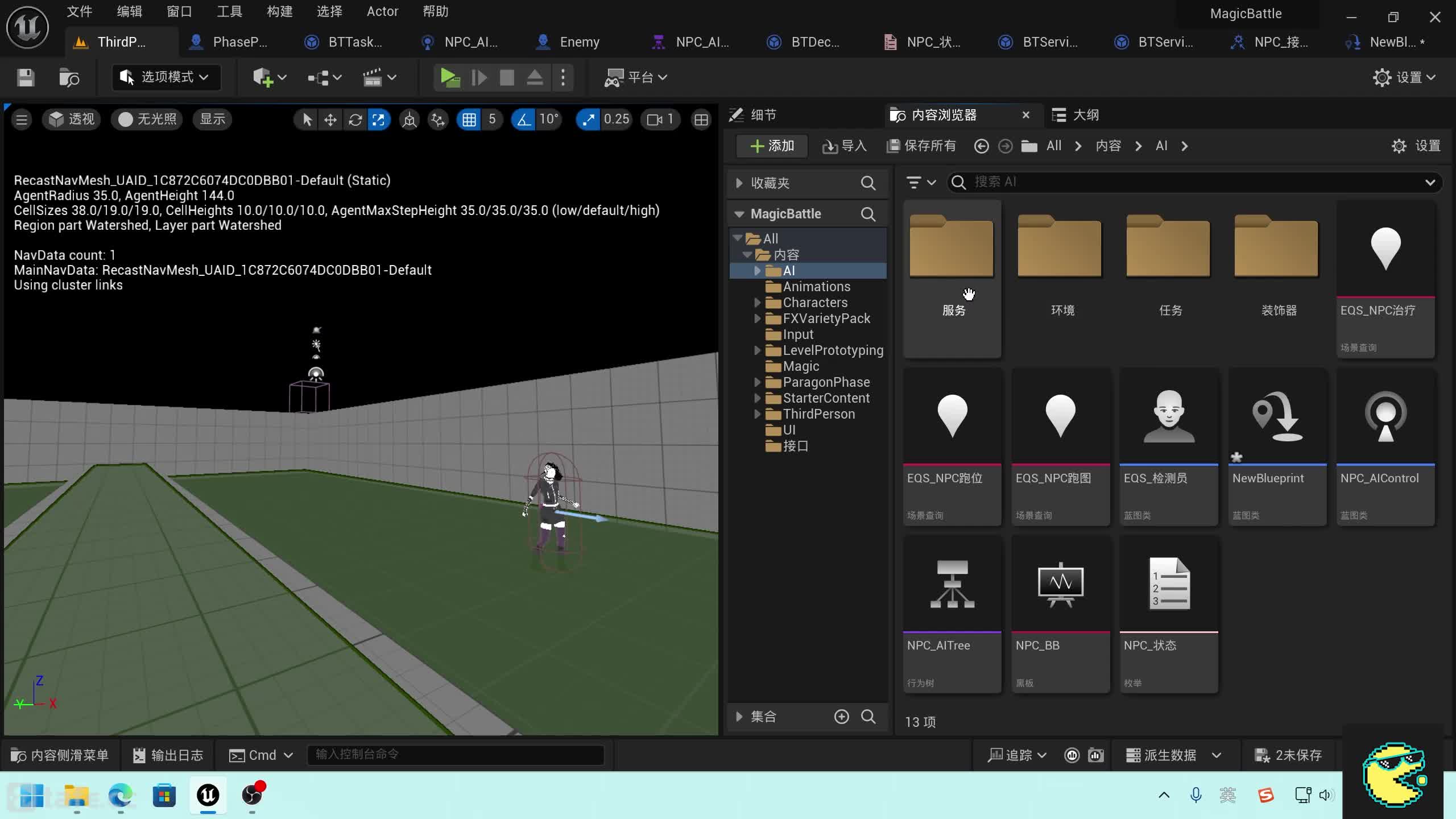
Task: Open the blueprints dropdown in the toolbar
Action: (x=324, y=77)
